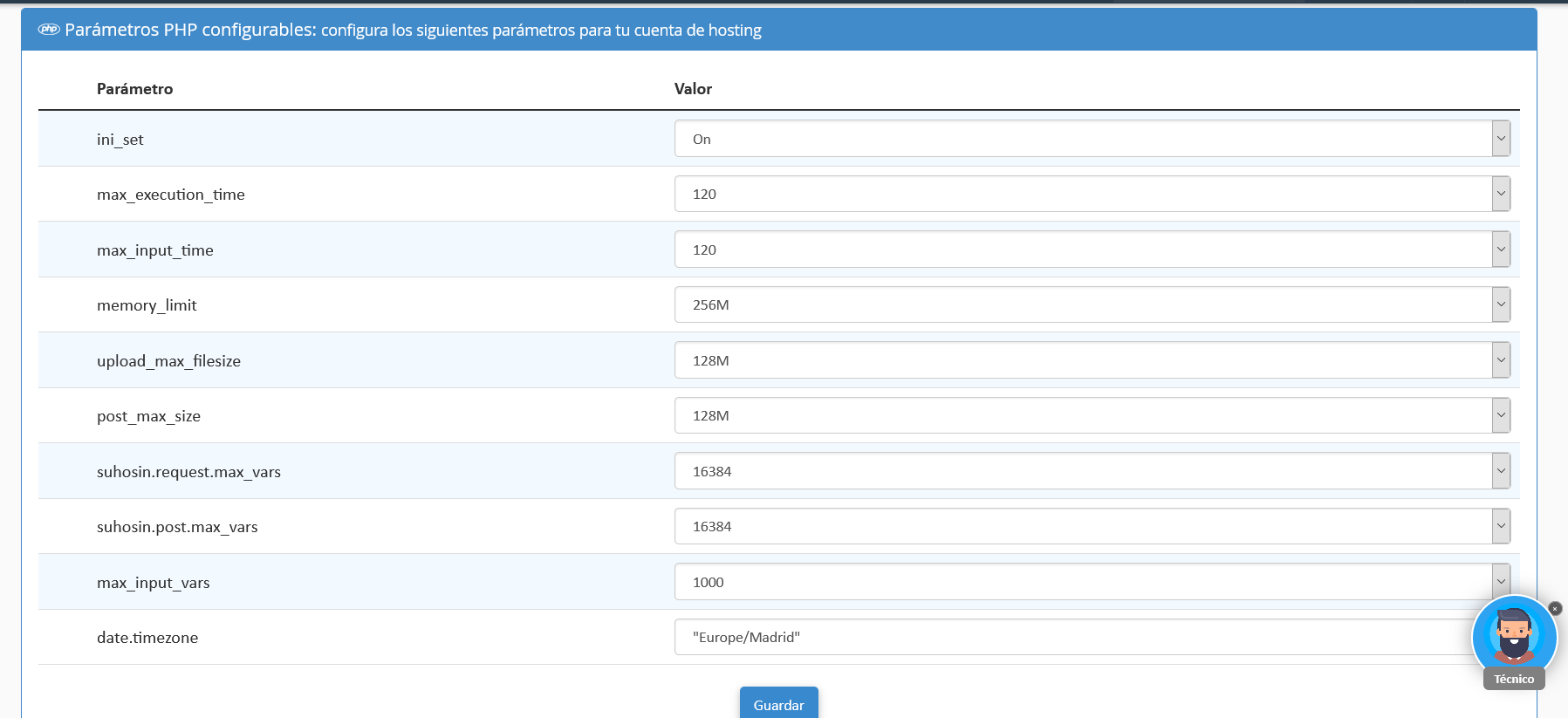Click the Valor column header
1568x718 pixels.
point(693,89)
